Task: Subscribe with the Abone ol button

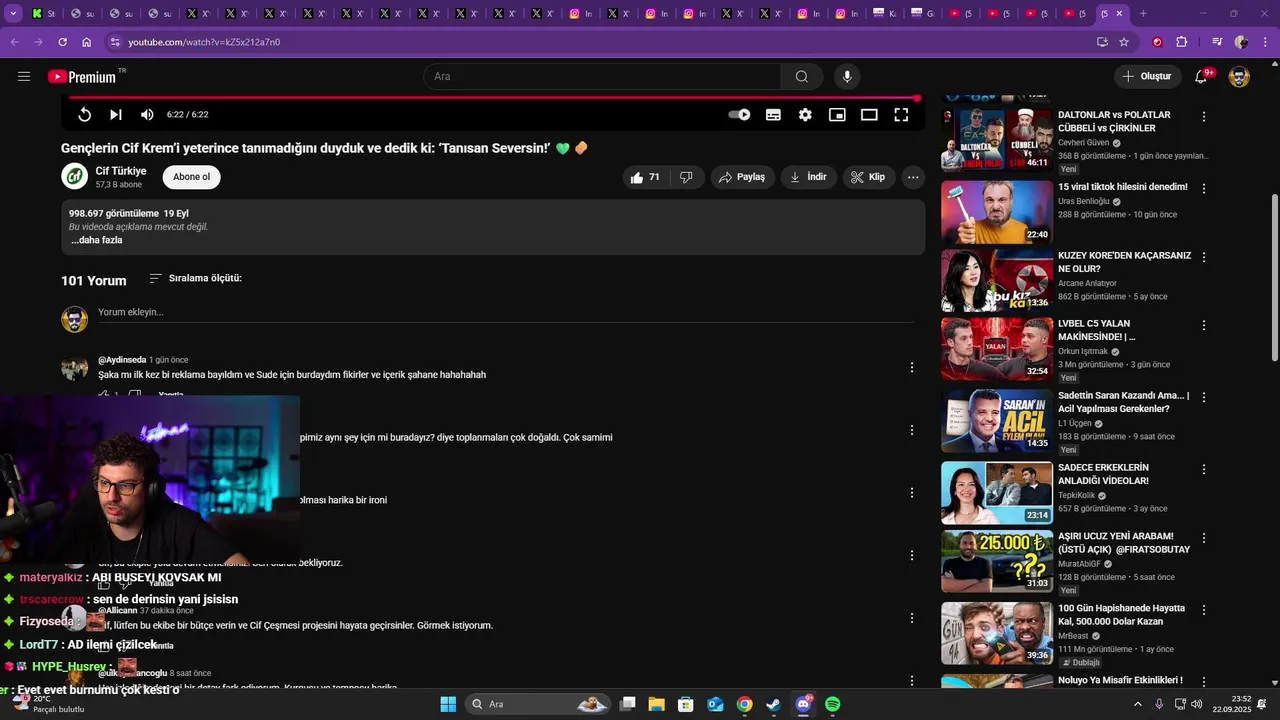Action: pyautogui.click(x=192, y=177)
